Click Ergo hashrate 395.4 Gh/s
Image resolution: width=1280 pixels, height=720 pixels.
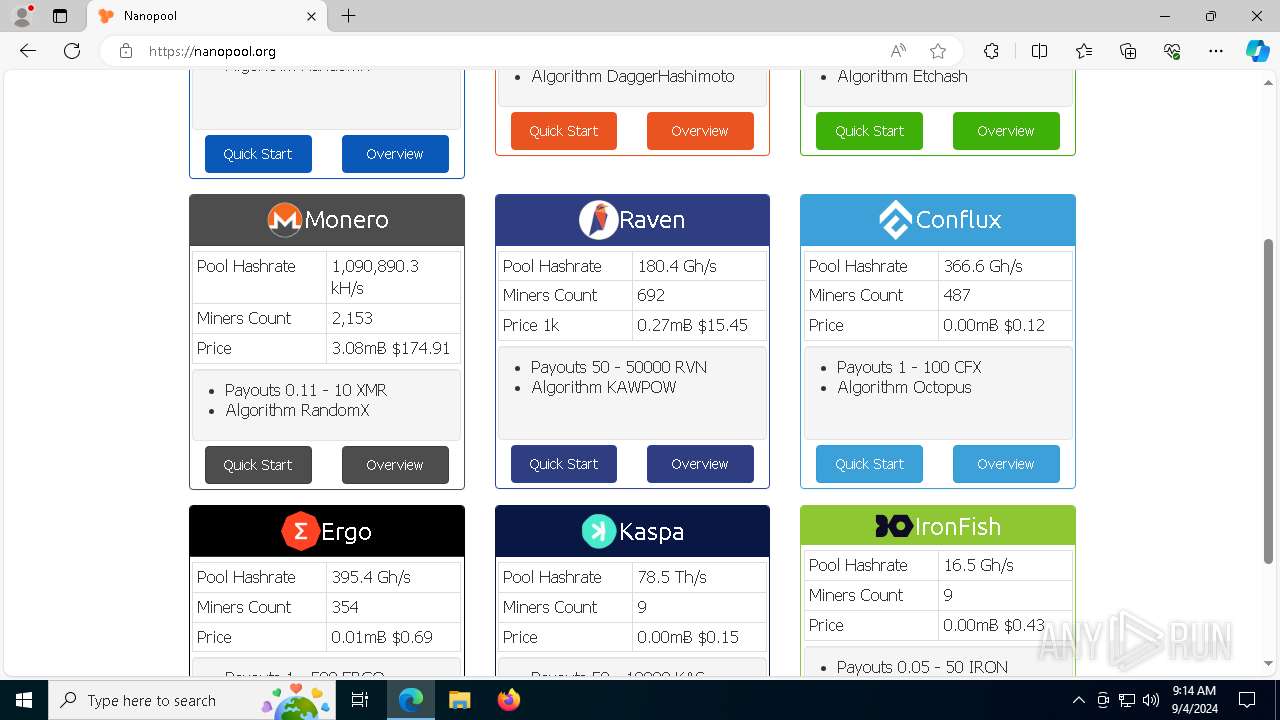click(371, 577)
